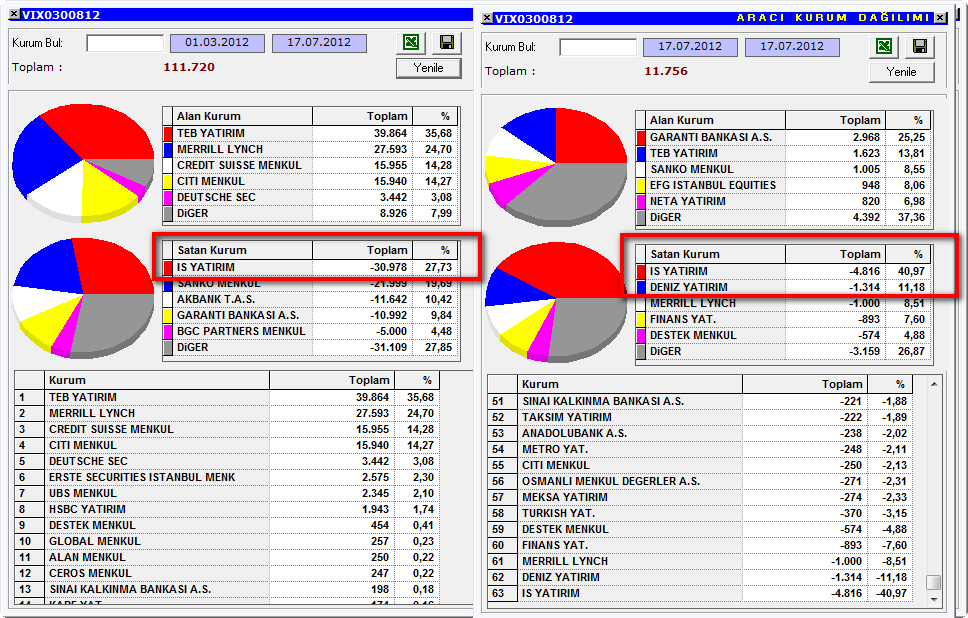Save data icon in right VIX0300812 window
The width and height of the screenshot is (968, 618).
pyautogui.click(x=919, y=46)
